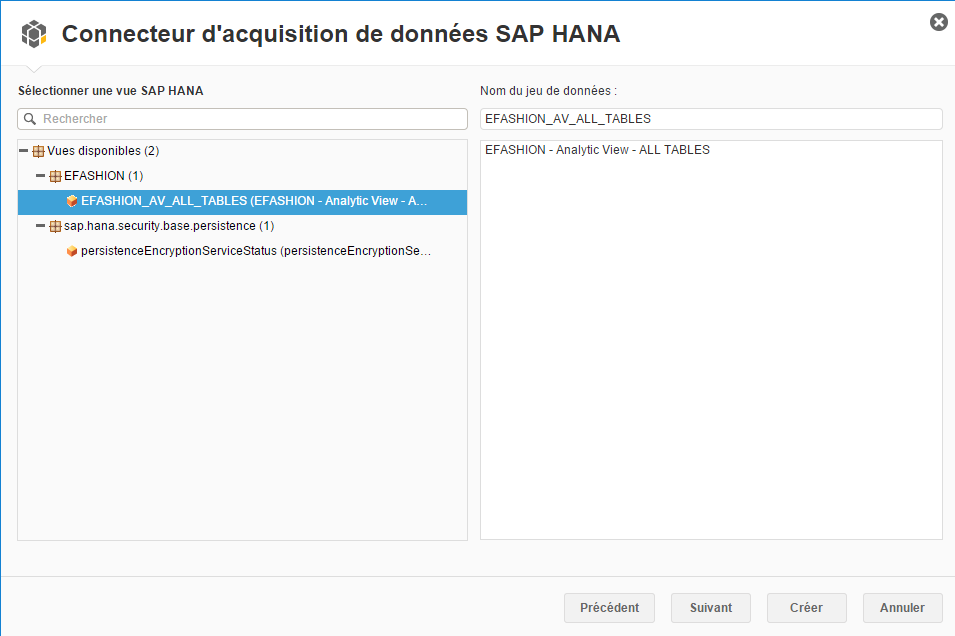Click the grid icon beside Vues disponibles
955x636 pixels.
[38, 151]
